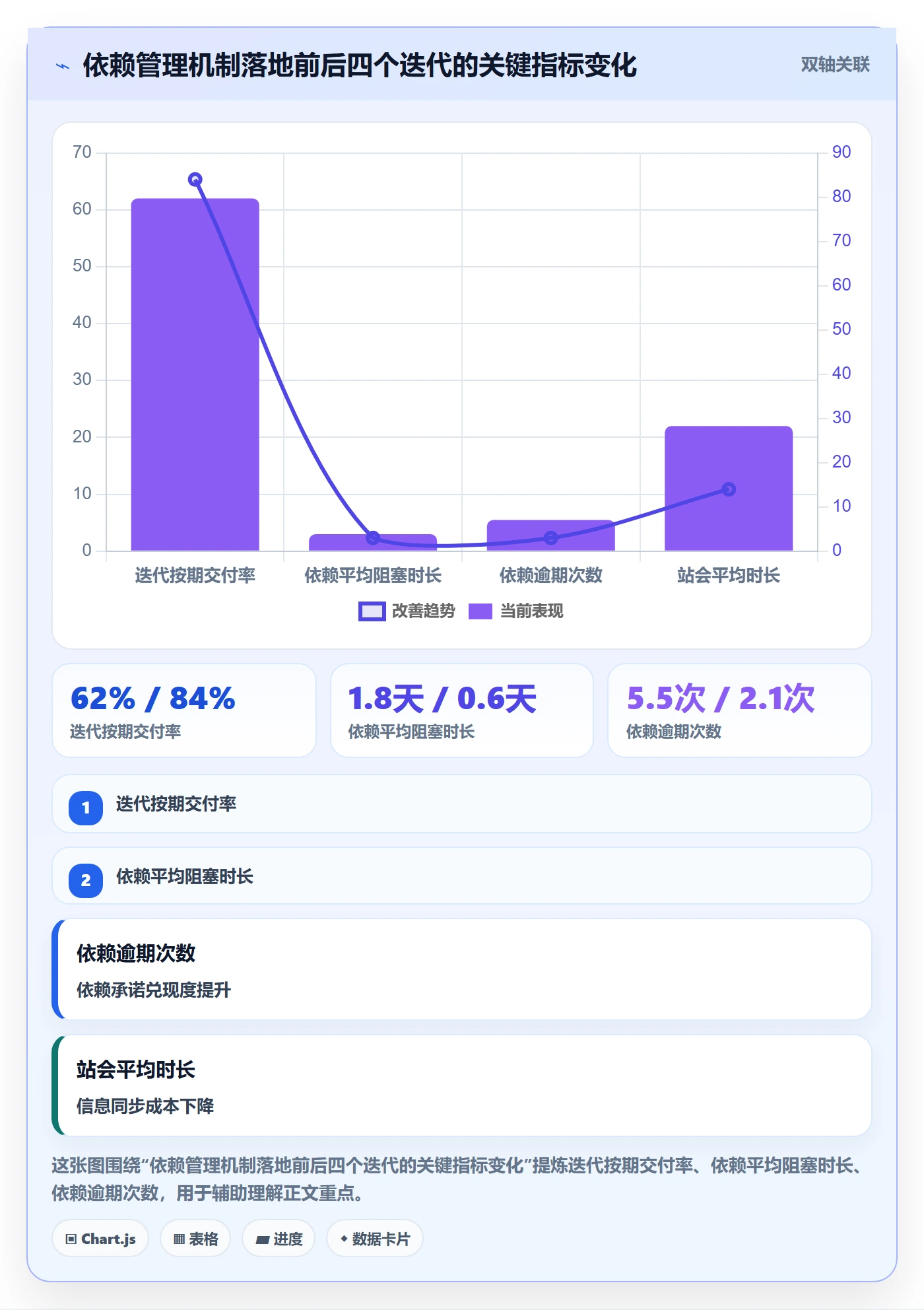Click the 改善趋势 legend color box
Viewport: 924px width, 1310px height.
click(372, 611)
